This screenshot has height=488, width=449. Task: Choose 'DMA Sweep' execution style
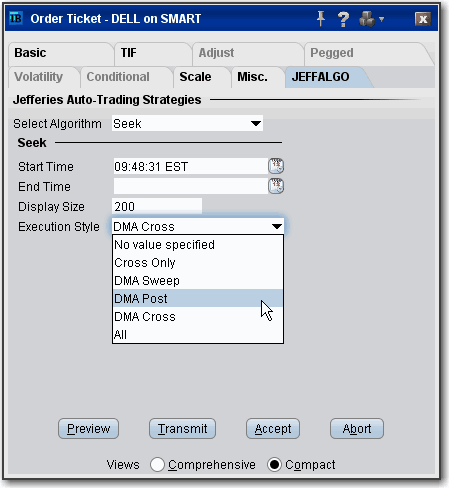(198, 281)
